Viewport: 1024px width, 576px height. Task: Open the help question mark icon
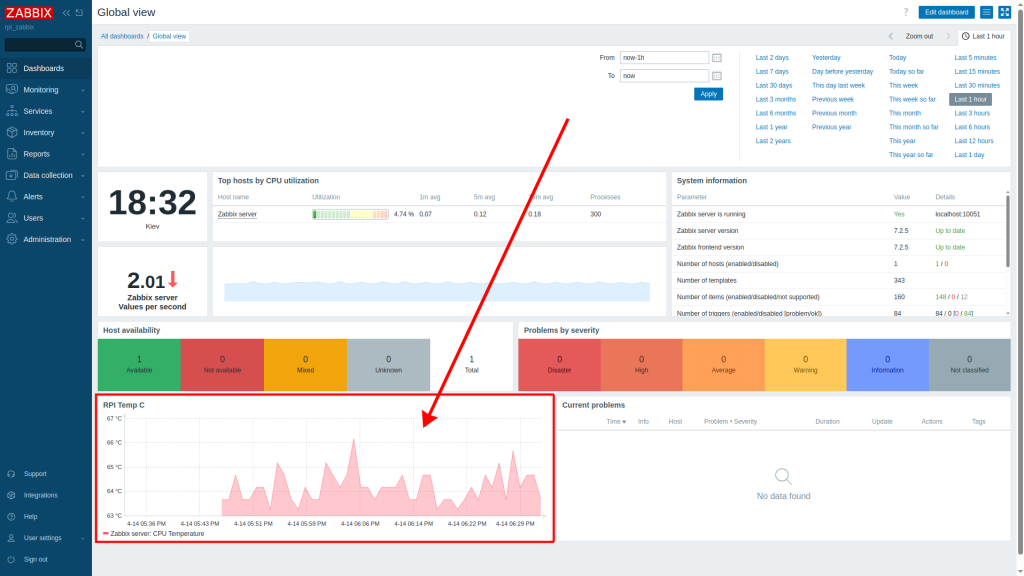pyautogui.click(x=906, y=12)
